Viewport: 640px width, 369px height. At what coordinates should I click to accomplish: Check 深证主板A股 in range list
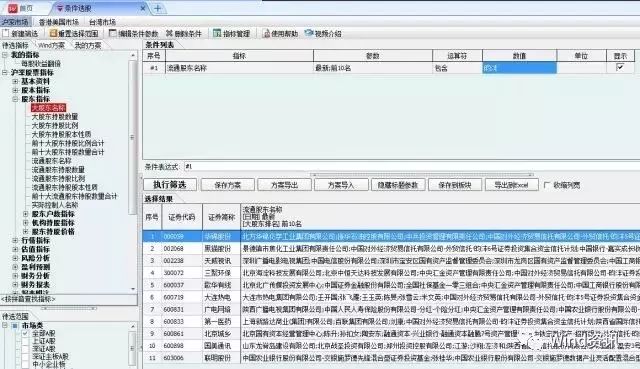[x=25, y=356]
